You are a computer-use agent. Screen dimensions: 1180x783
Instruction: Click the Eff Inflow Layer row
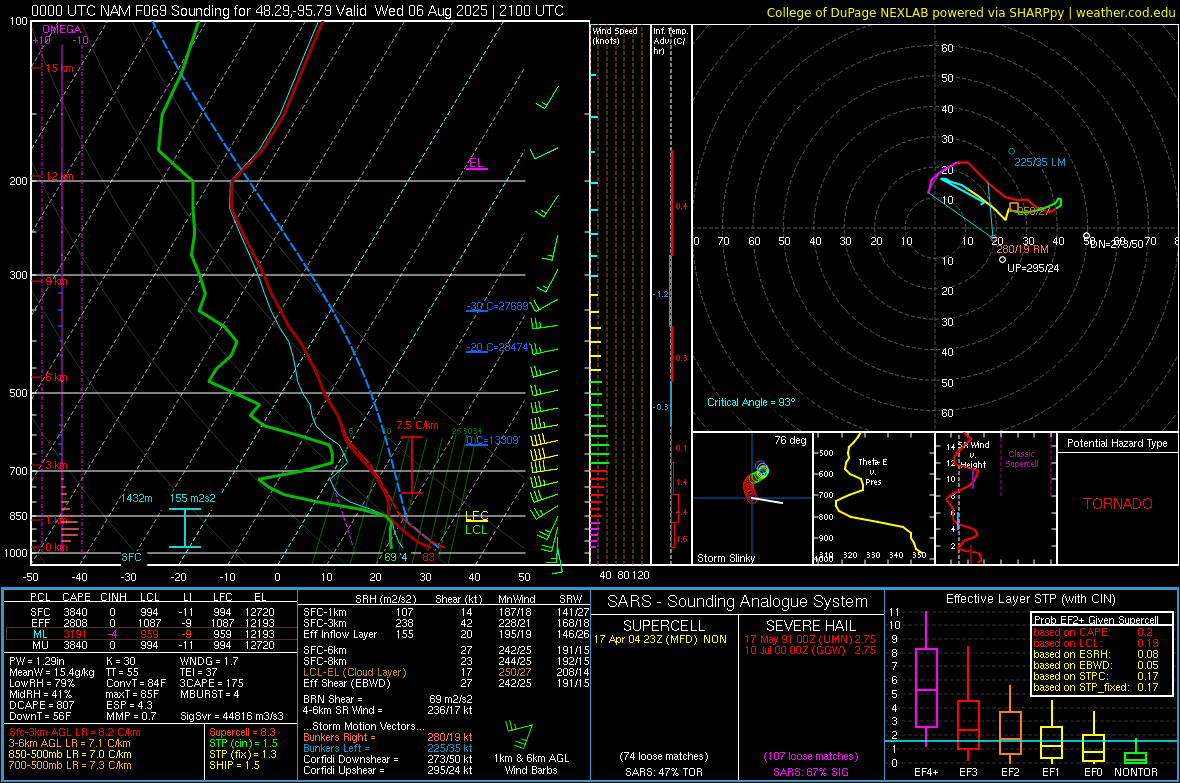(x=446, y=634)
